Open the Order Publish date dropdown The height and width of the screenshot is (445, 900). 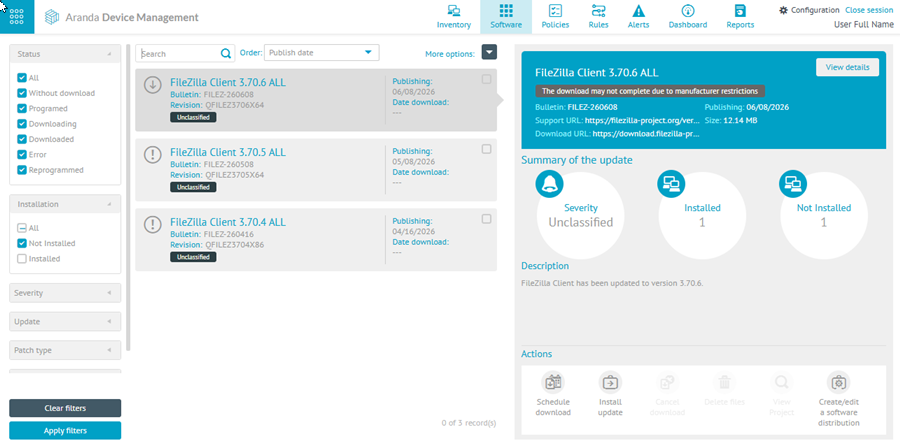(321, 53)
